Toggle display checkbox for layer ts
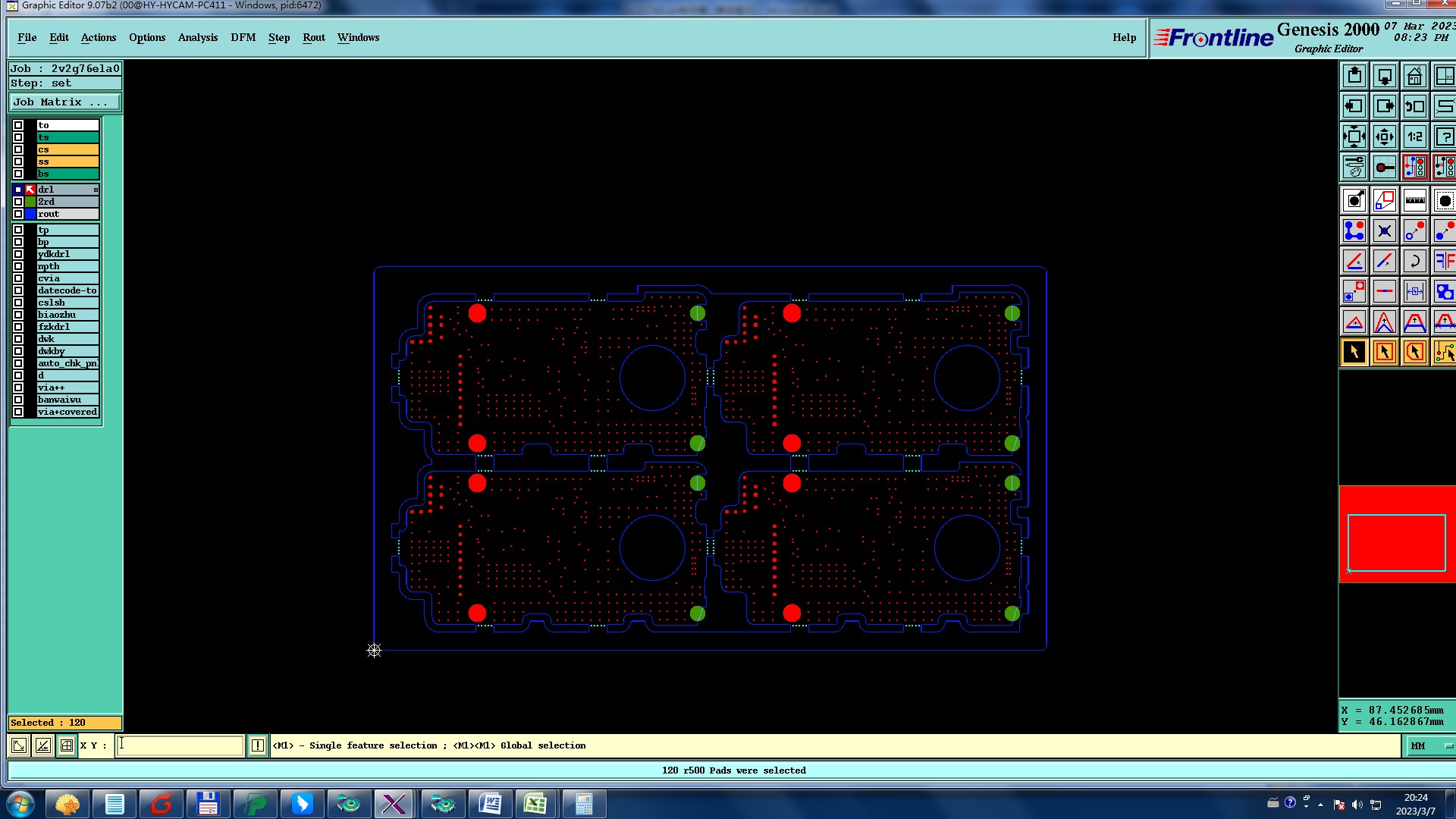This screenshot has height=819, width=1456. (18, 137)
